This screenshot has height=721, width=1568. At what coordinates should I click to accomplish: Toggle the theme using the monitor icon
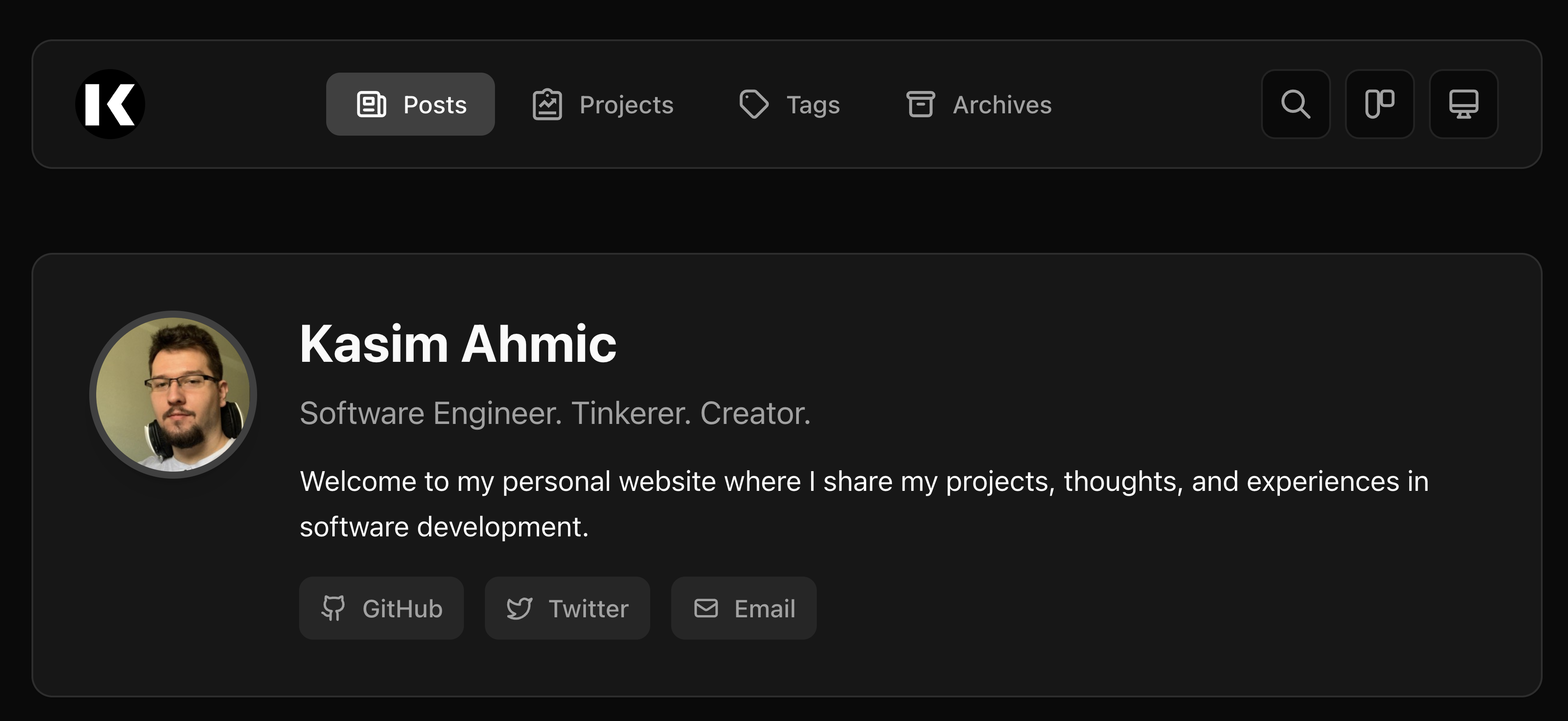(1463, 104)
